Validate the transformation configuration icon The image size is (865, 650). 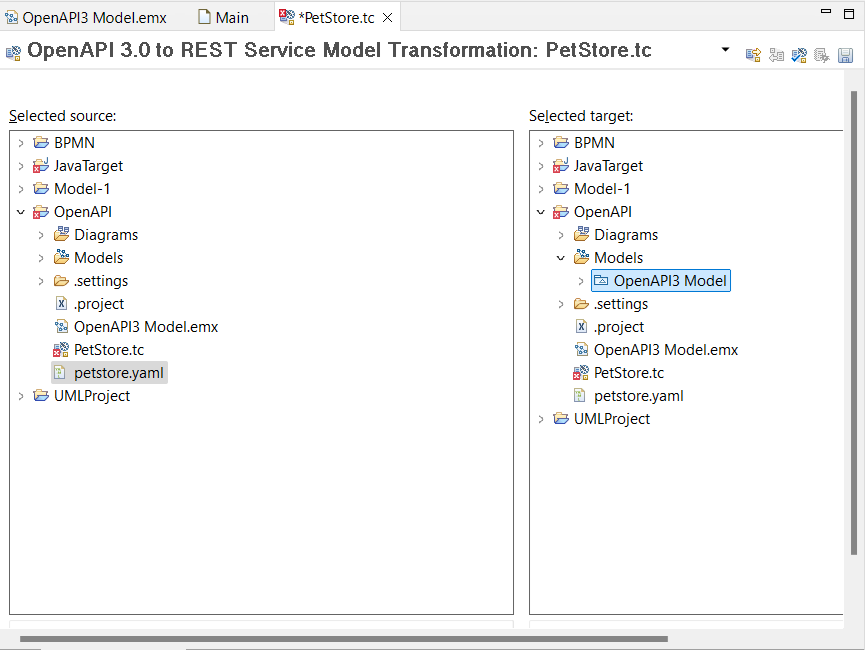coord(799,55)
